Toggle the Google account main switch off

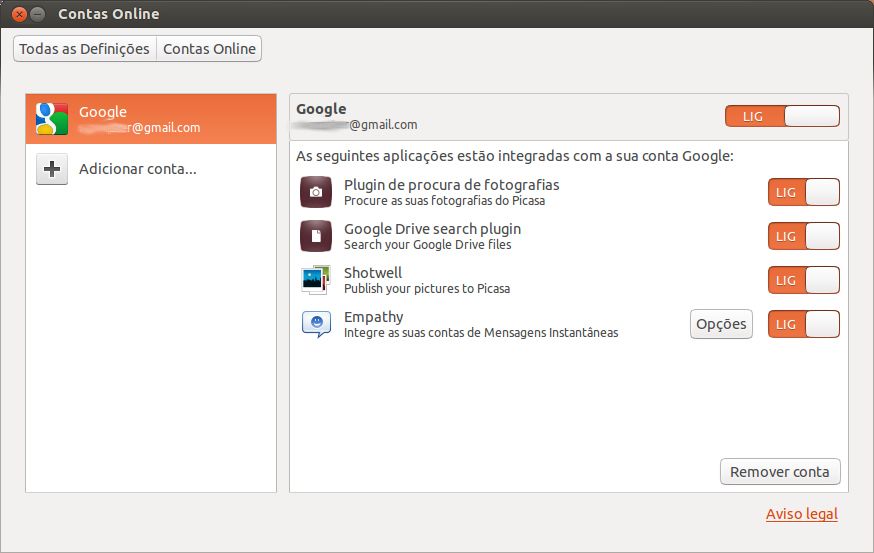pyautogui.click(x=782, y=116)
